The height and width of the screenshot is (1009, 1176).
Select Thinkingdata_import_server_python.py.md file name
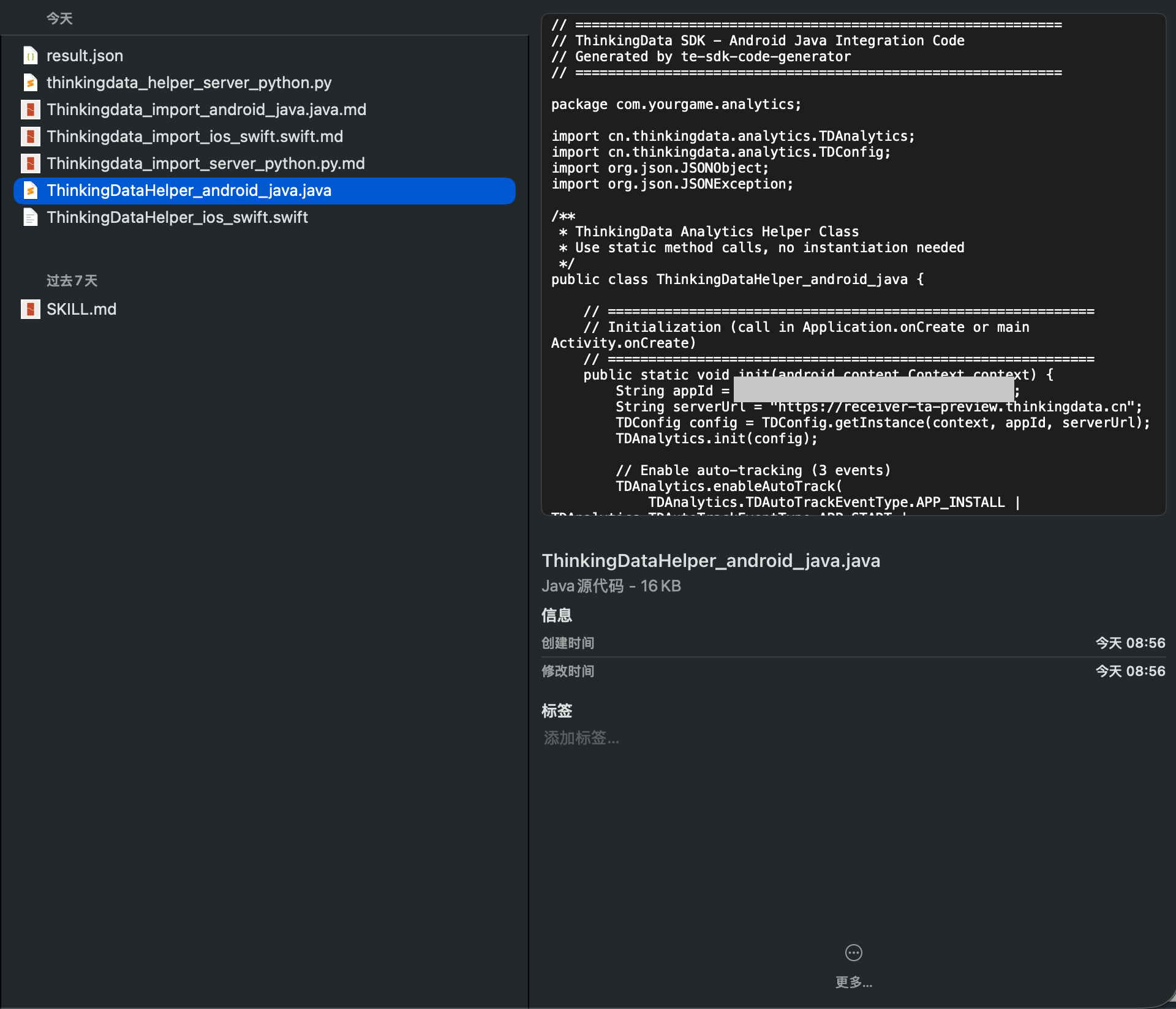point(206,163)
